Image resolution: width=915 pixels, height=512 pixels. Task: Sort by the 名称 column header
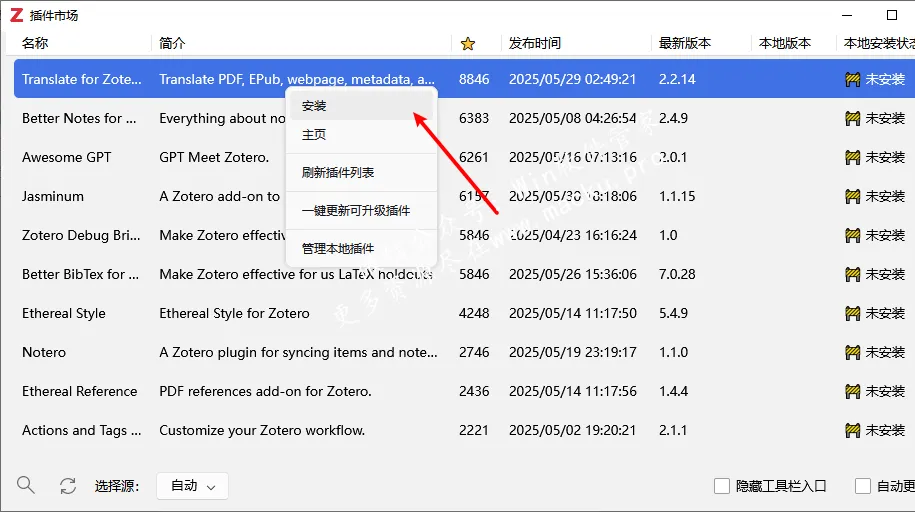35,43
